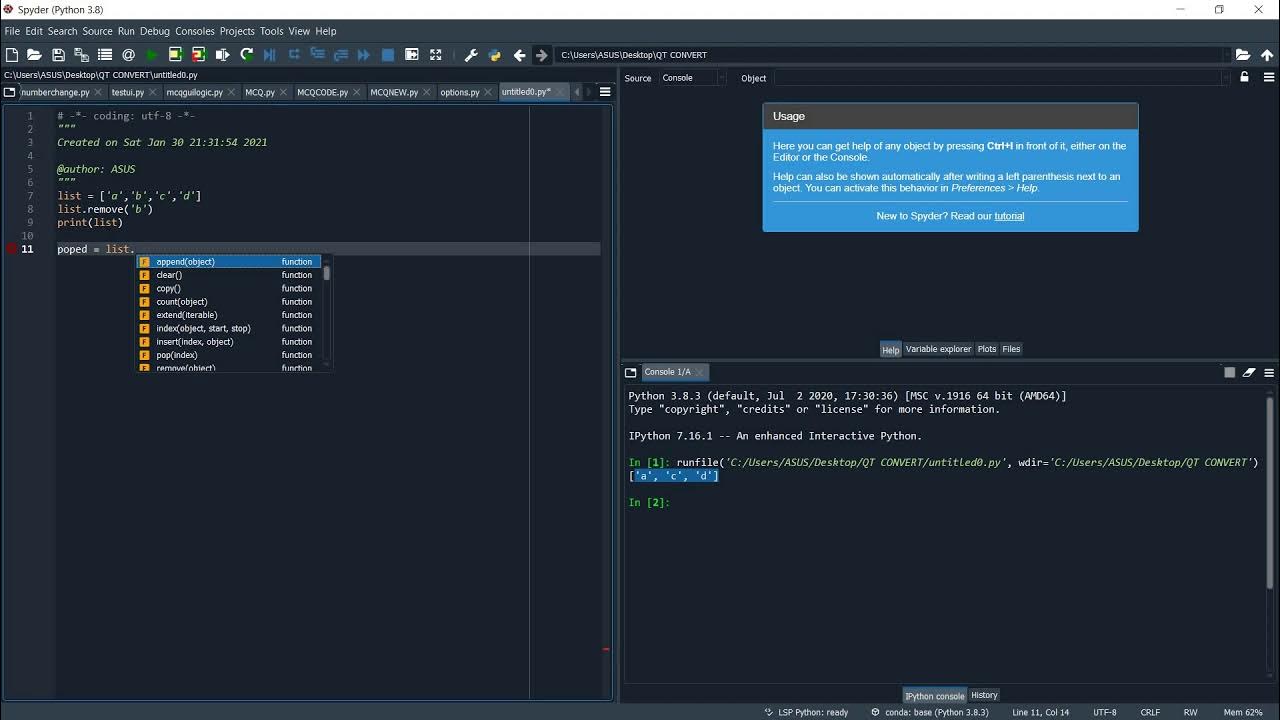Select the Plots pane tab
Screen dimensions: 1280x720
click(987, 349)
